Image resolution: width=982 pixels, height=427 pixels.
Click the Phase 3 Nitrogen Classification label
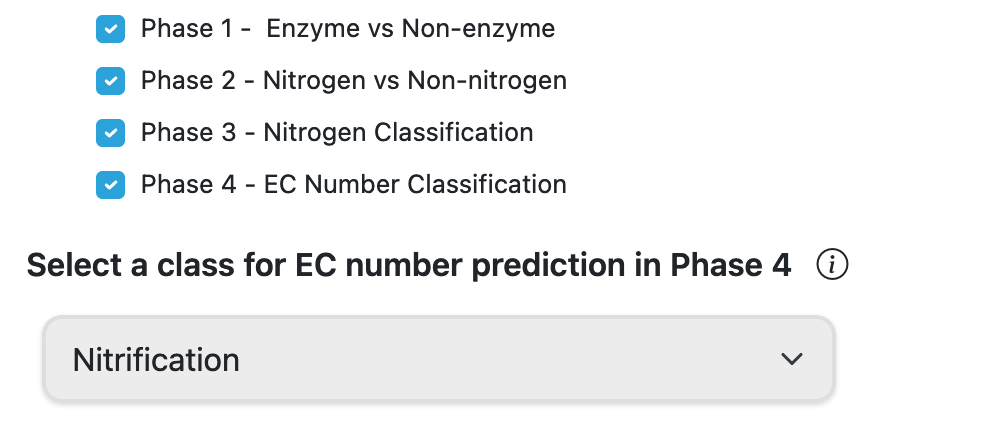click(x=337, y=133)
